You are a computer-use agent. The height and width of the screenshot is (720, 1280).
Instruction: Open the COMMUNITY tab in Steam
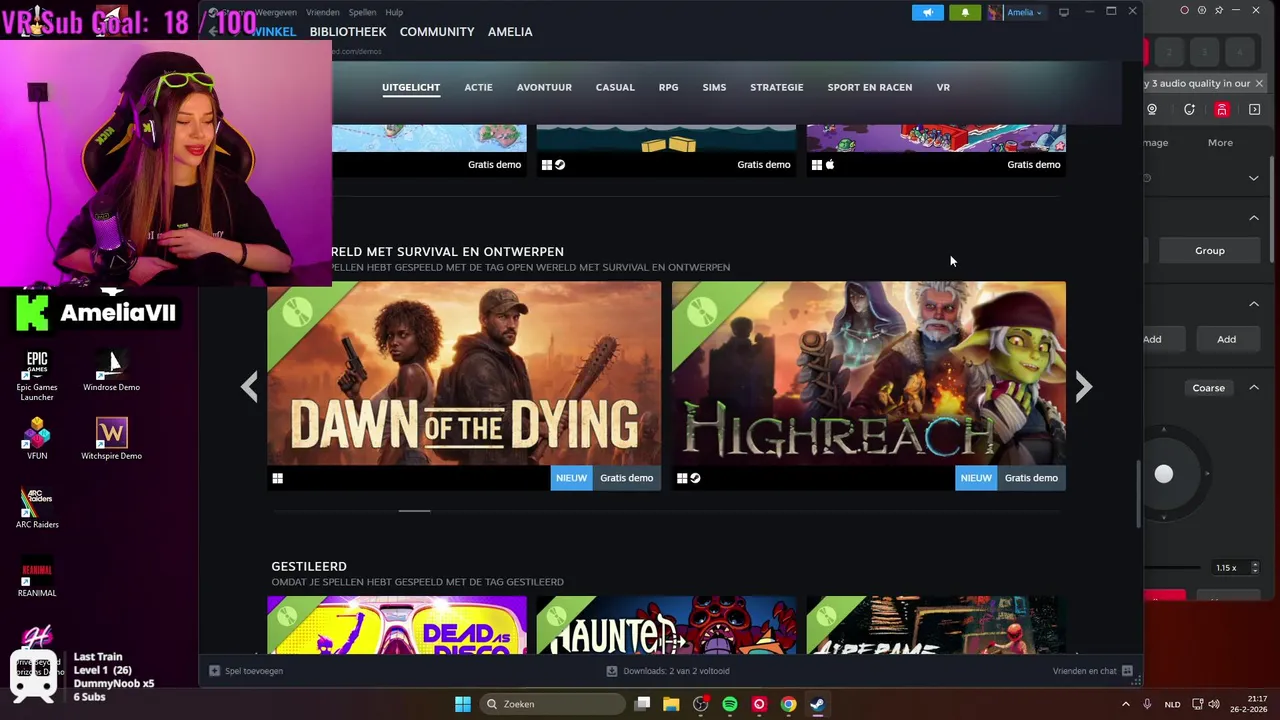(x=437, y=32)
